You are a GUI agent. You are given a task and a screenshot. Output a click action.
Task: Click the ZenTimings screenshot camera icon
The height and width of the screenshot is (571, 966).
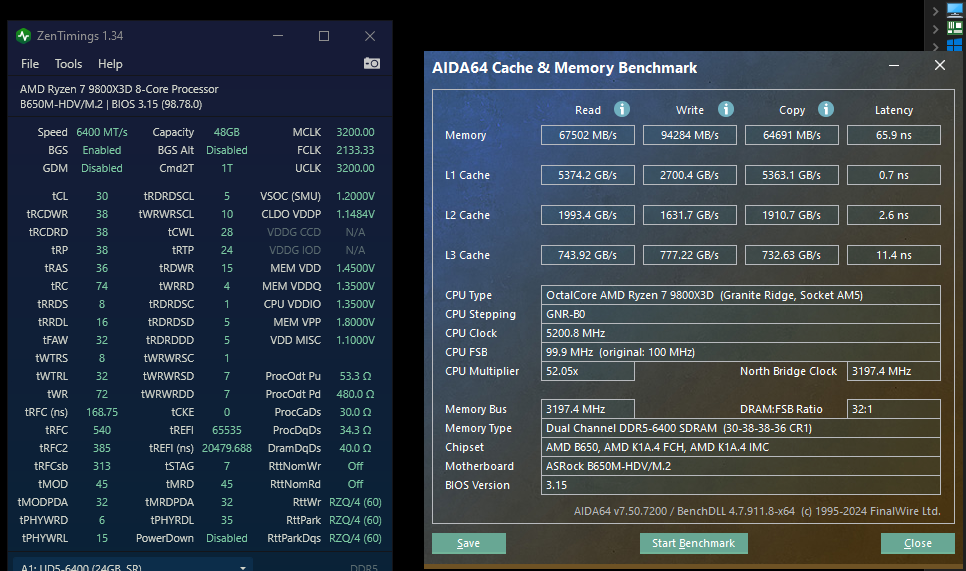click(x=371, y=63)
